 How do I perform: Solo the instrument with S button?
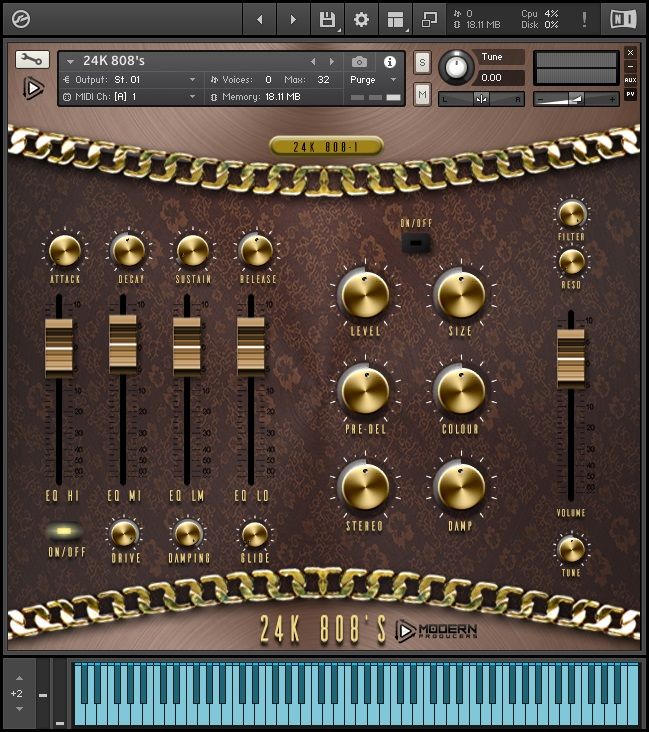[x=422, y=62]
